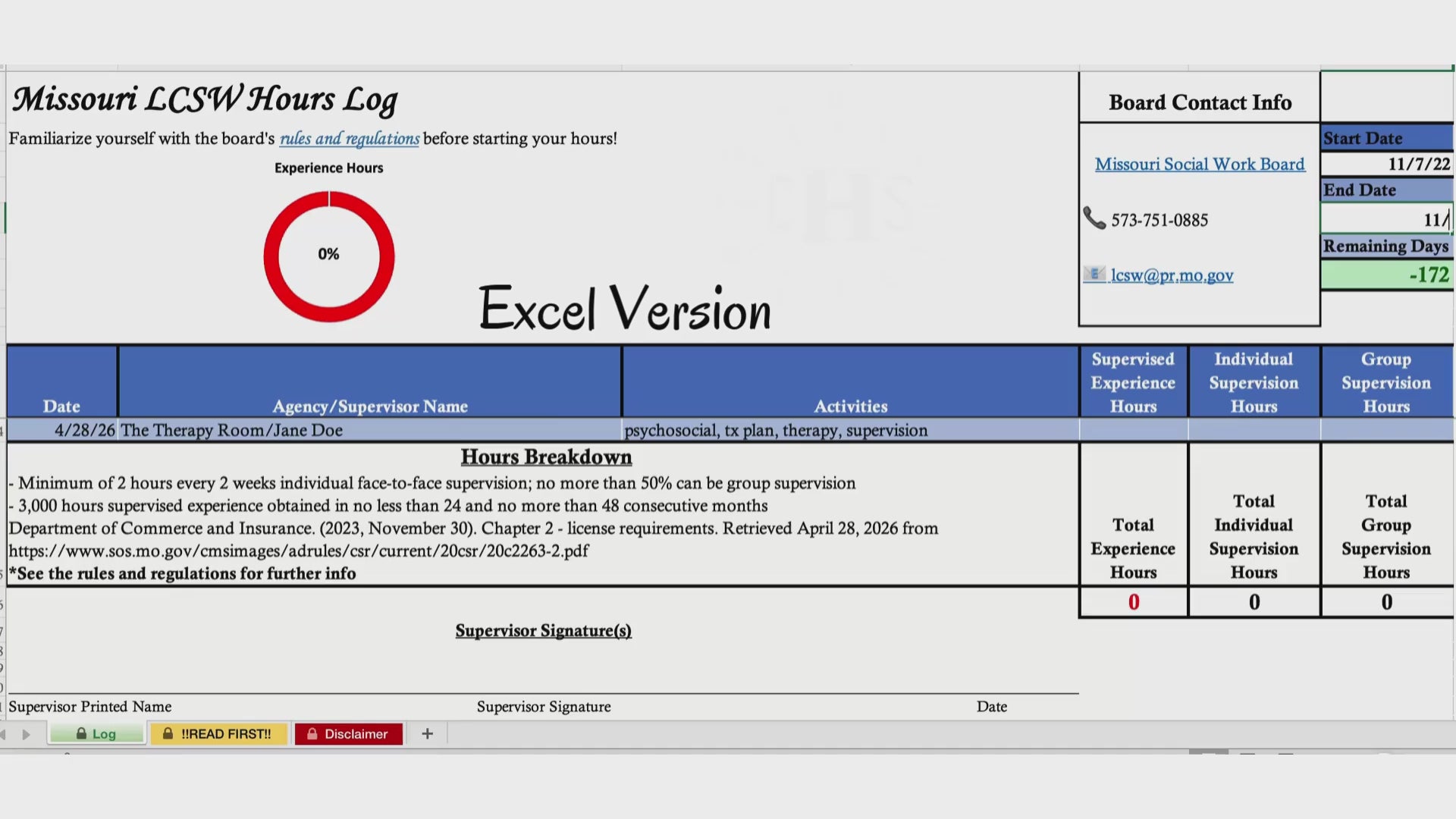Viewport: 1456px width, 819px height.
Task: Open the Disclaimer sheet tab
Action: pyautogui.click(x=348, y=733)
